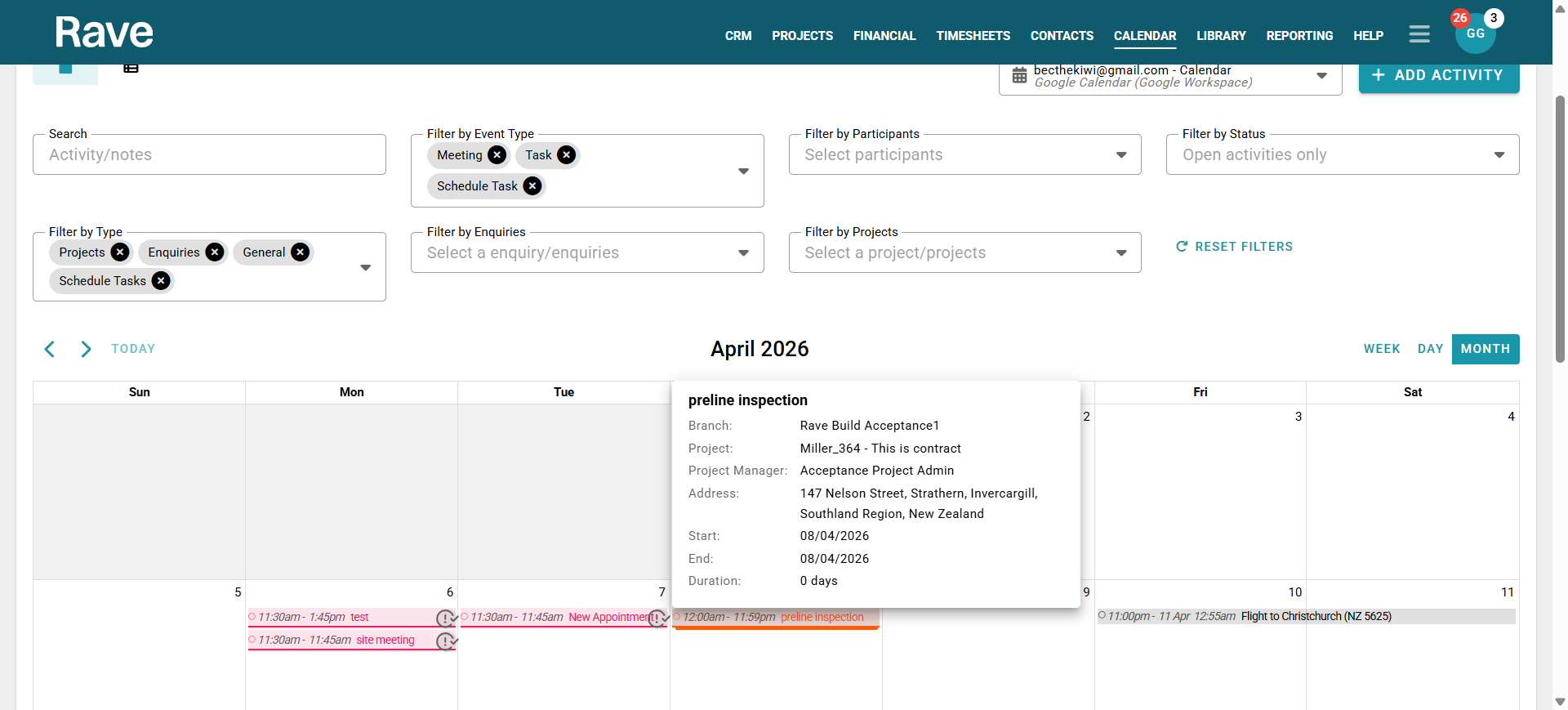
Task: Click the Mon column header
Action: point(352,392)
